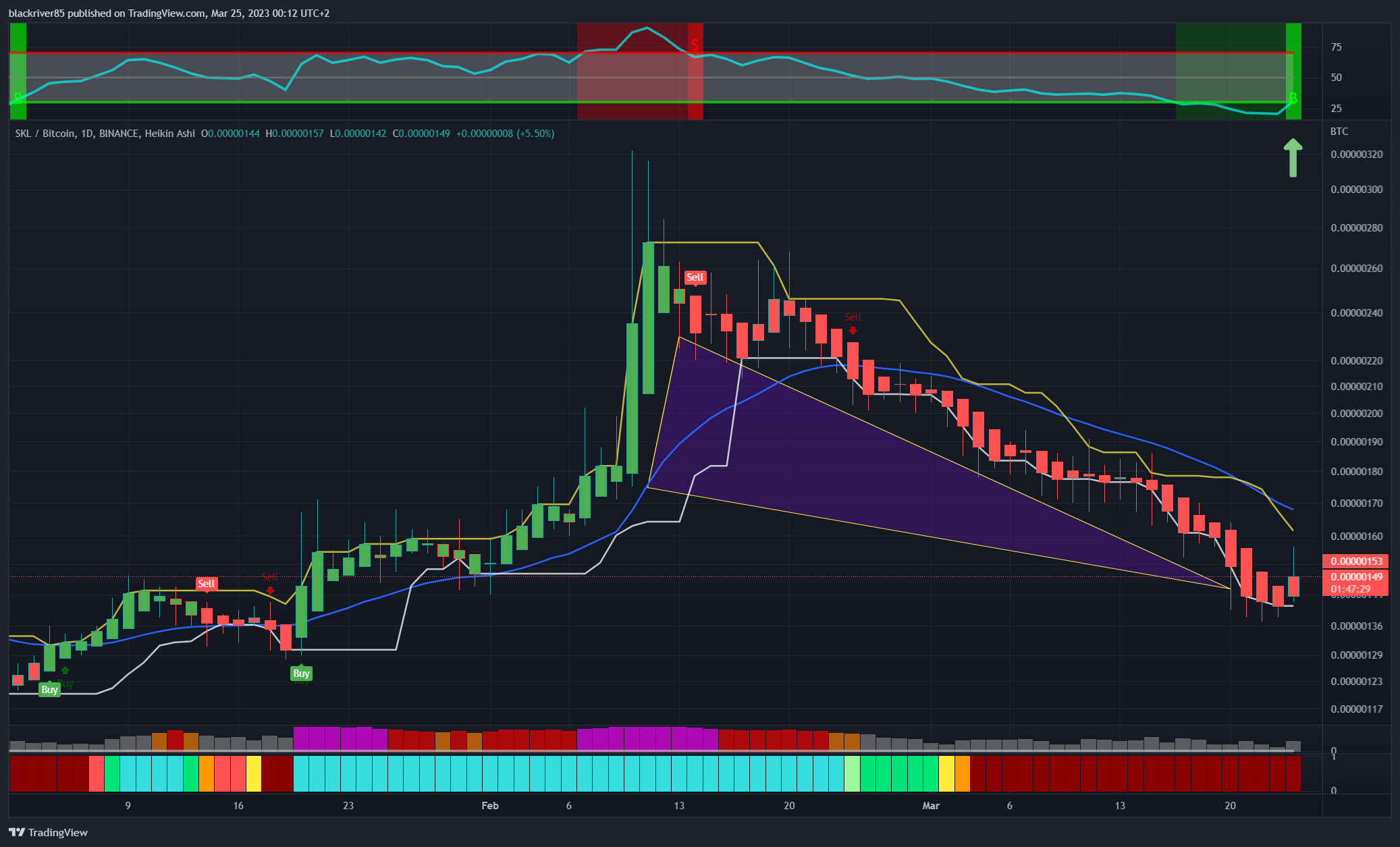Click the faded Sell text in late February
This screenshot has width=1400, height=847.
(x=853, y=317)
